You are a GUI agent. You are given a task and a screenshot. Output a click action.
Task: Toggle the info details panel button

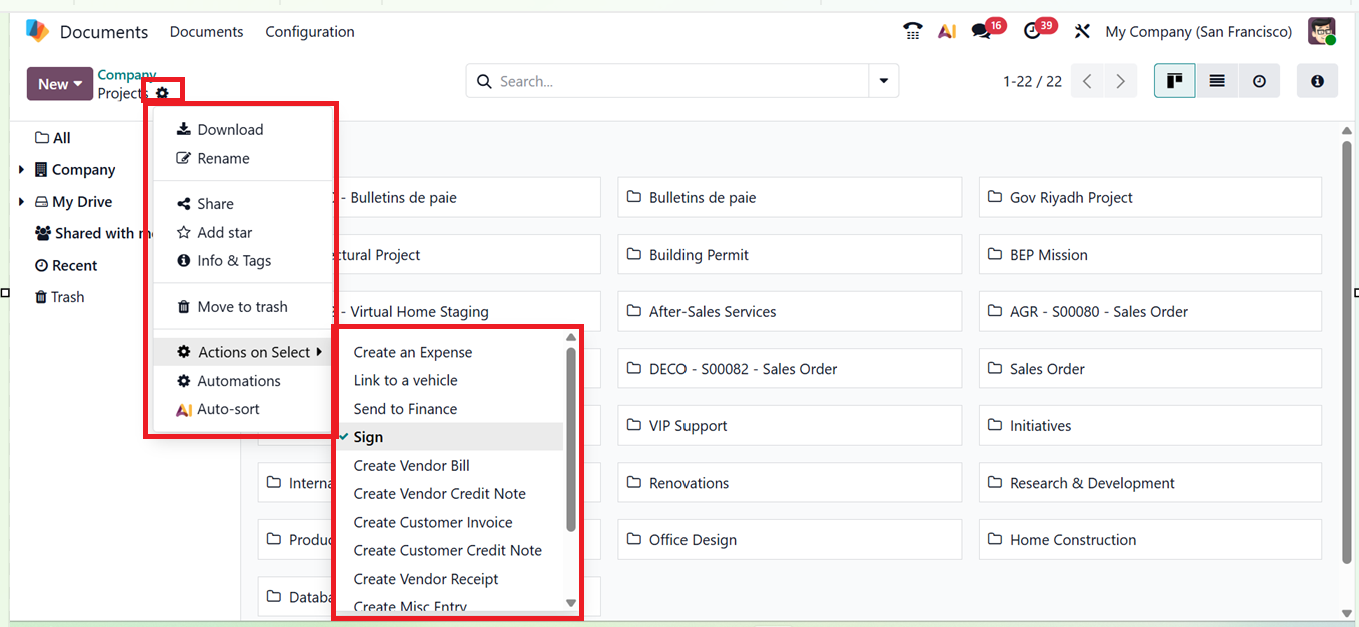(x=1317, y=81)
